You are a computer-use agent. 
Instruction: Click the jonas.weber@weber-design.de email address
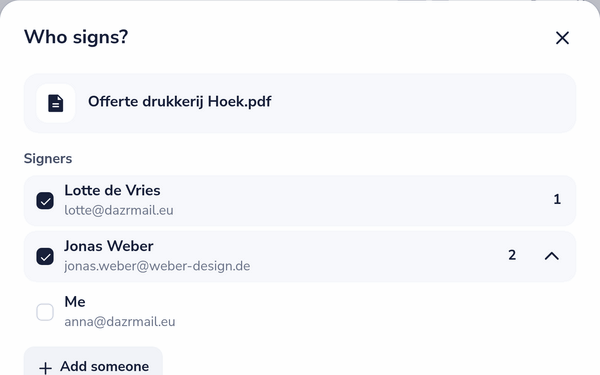(157, 266)
